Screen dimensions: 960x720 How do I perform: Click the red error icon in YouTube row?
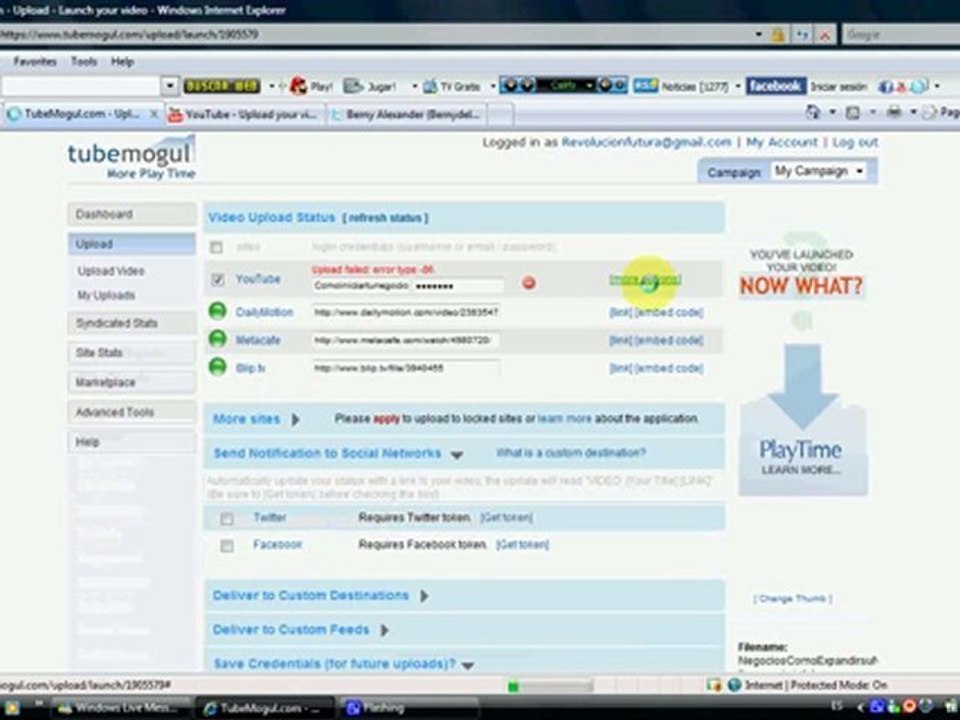pos(529,283)
